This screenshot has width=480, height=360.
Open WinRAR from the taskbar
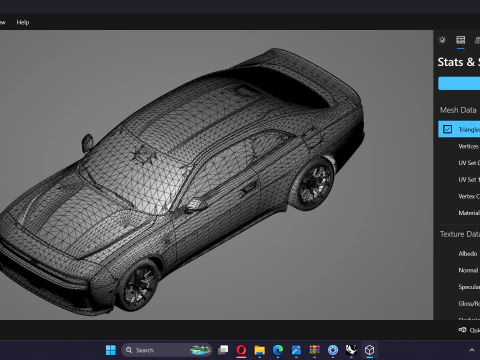click(314, 350)
